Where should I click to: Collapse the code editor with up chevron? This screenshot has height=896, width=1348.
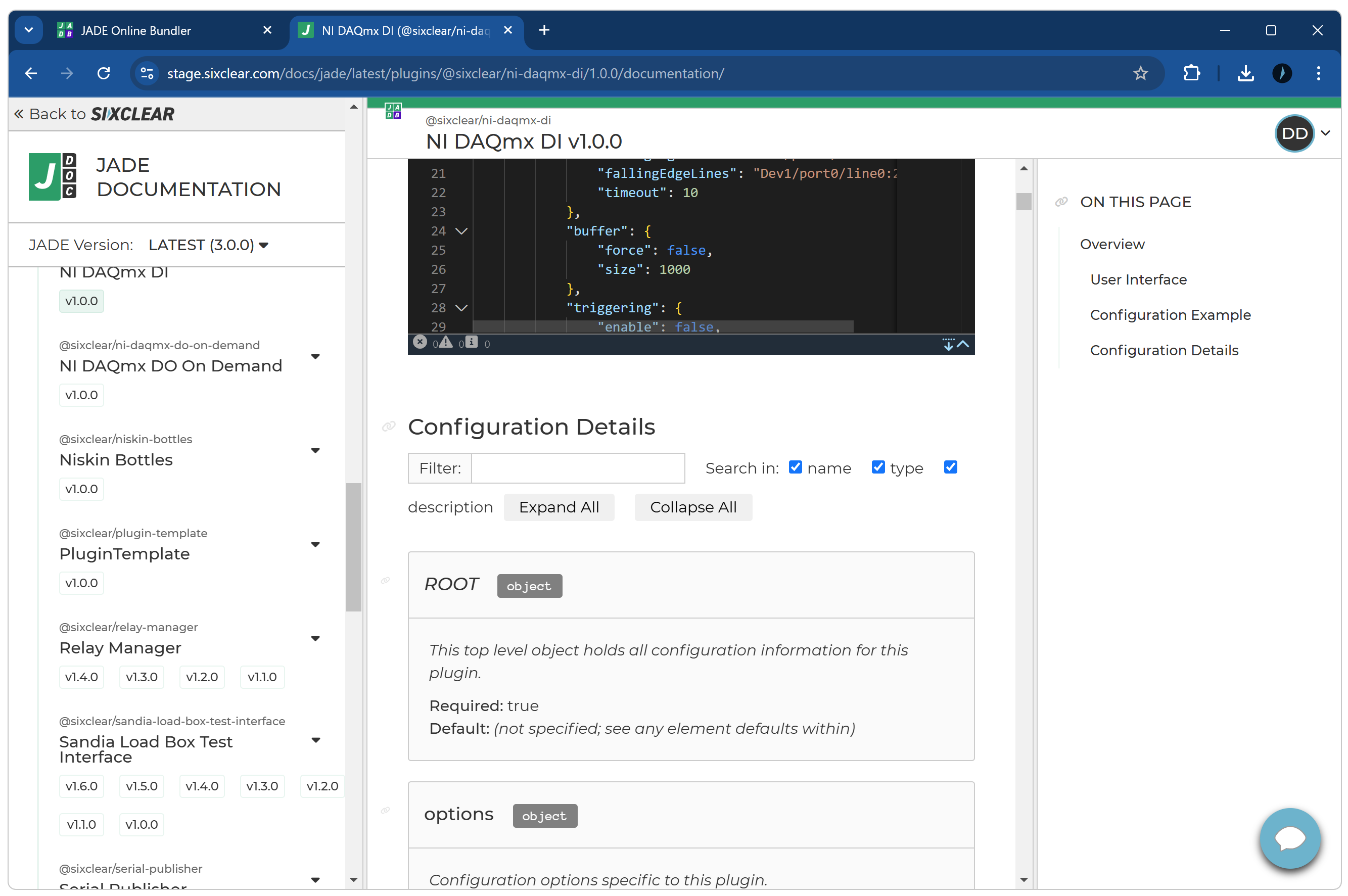[x=963, y=344]
